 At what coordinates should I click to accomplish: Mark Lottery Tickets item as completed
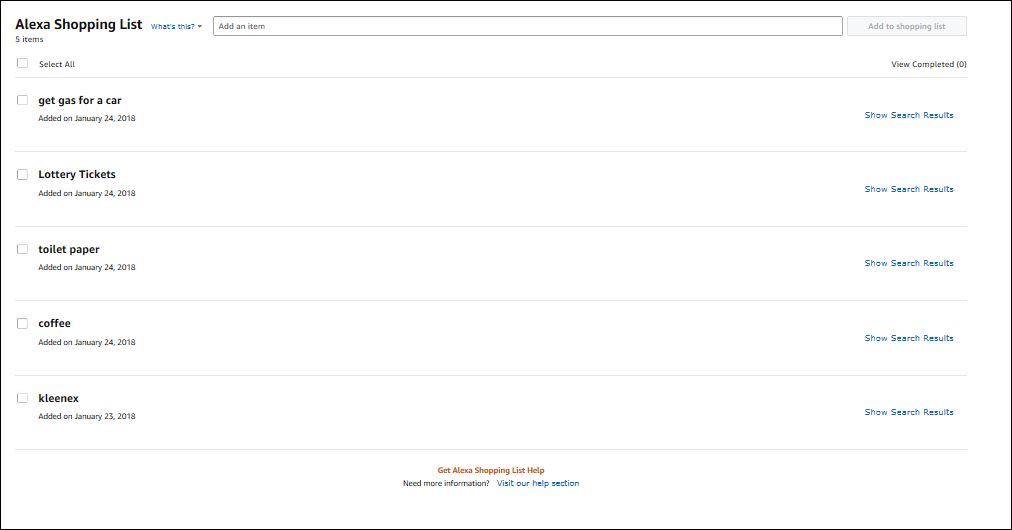coord(23,174)
